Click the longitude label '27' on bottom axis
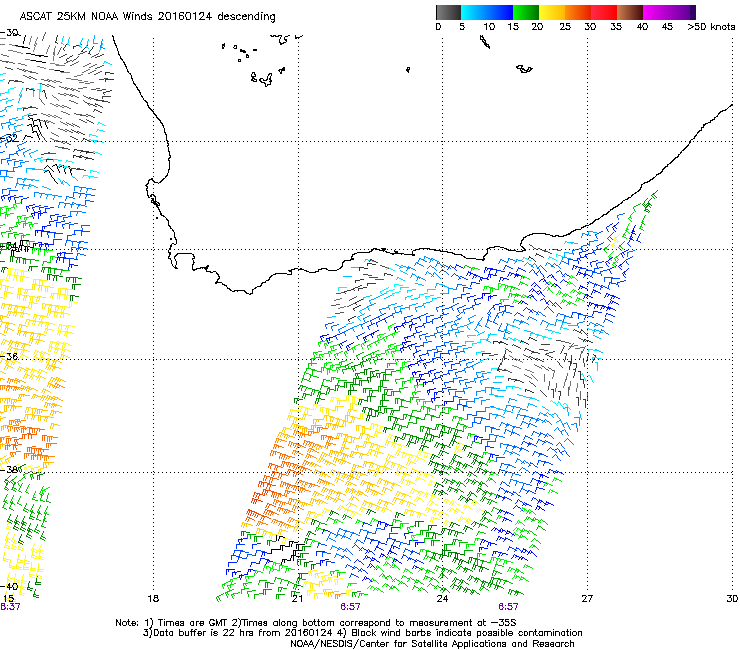Screen dimensions: 740x650 [587, 599]
